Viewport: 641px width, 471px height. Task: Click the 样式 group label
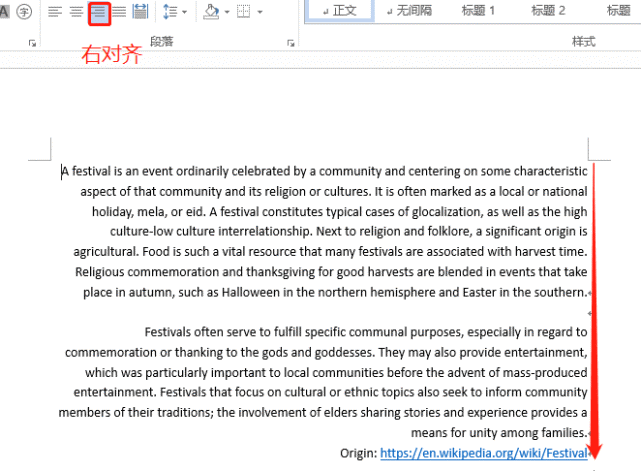[584, 41]
